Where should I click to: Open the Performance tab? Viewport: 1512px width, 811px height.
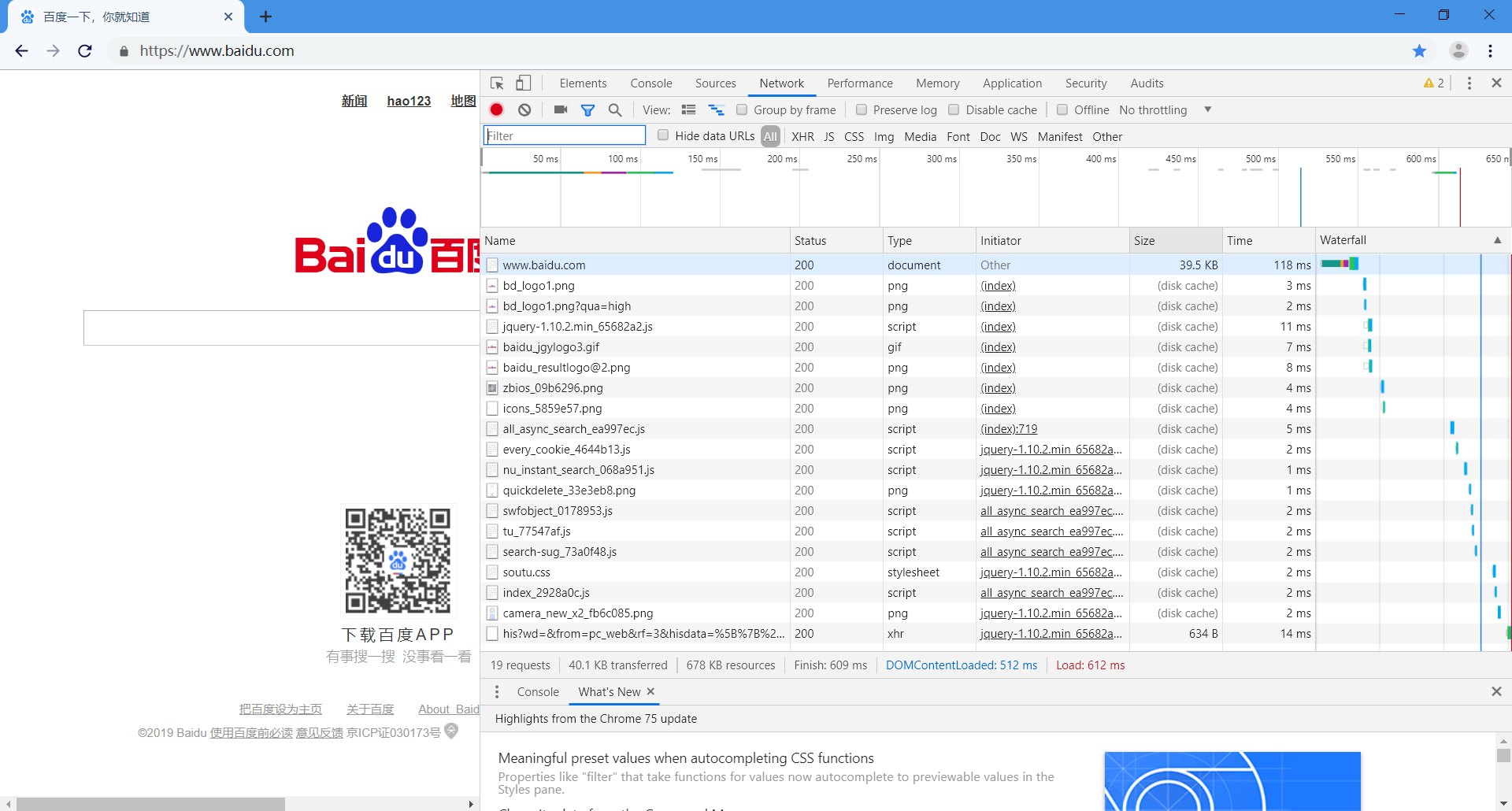coord(860,83)
